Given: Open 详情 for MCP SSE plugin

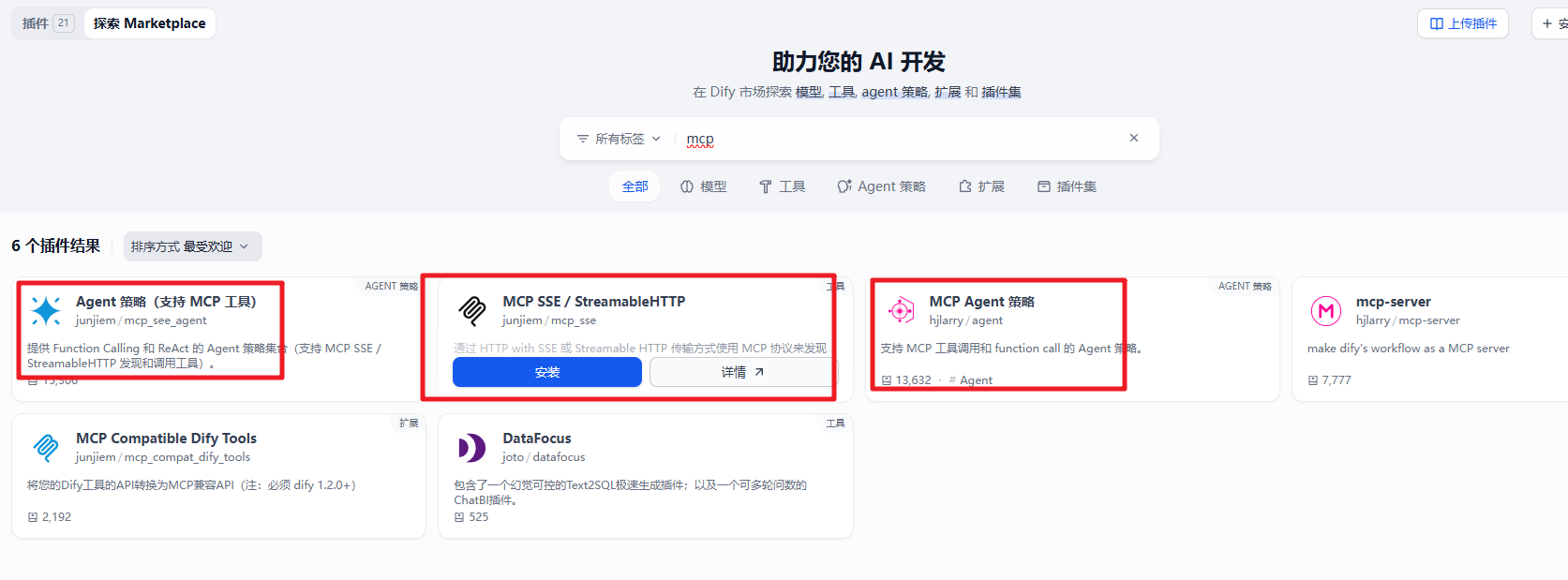Looking at the screenshot, I should coord(742,372).
